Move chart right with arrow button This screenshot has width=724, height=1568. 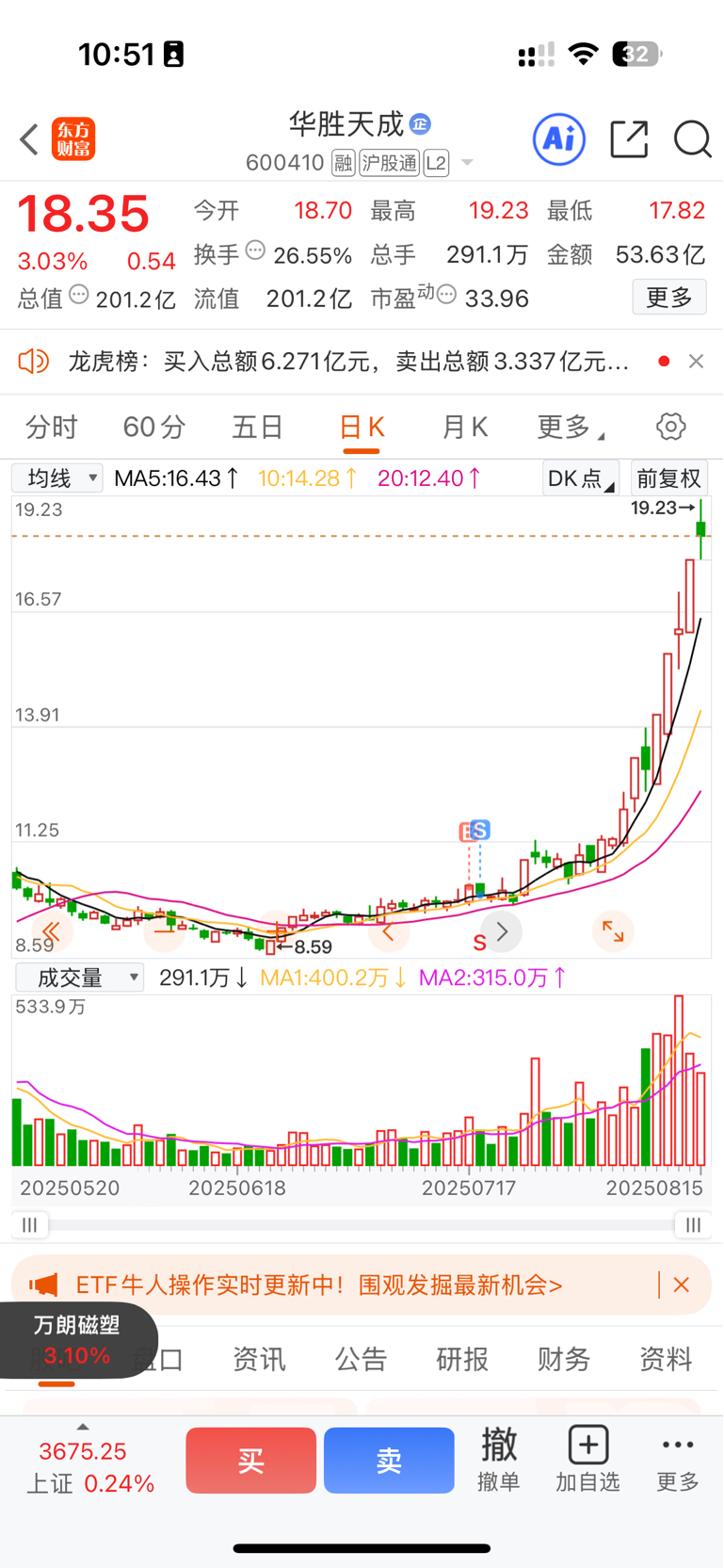click(501, 931)
